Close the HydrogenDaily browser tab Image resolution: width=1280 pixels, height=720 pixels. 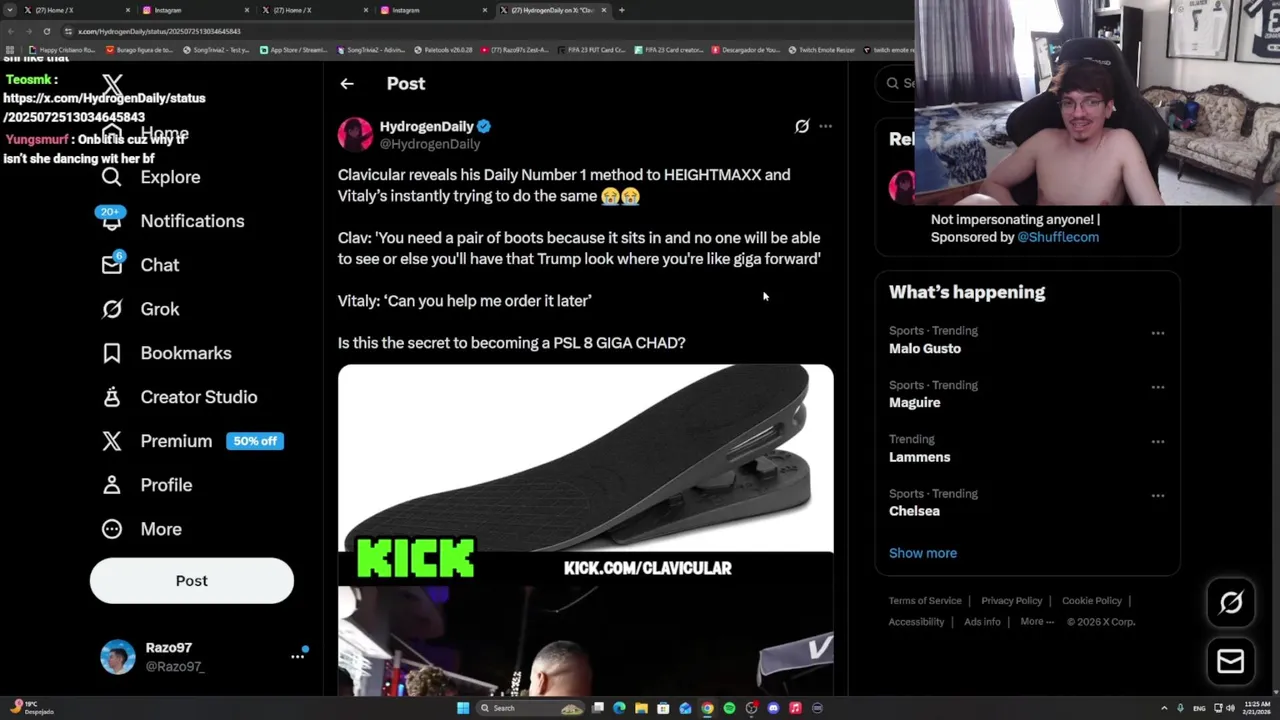[604, 10]
